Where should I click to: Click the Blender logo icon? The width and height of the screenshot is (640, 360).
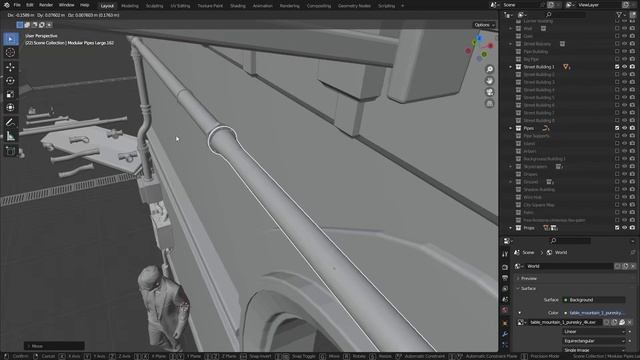point(7,5)
